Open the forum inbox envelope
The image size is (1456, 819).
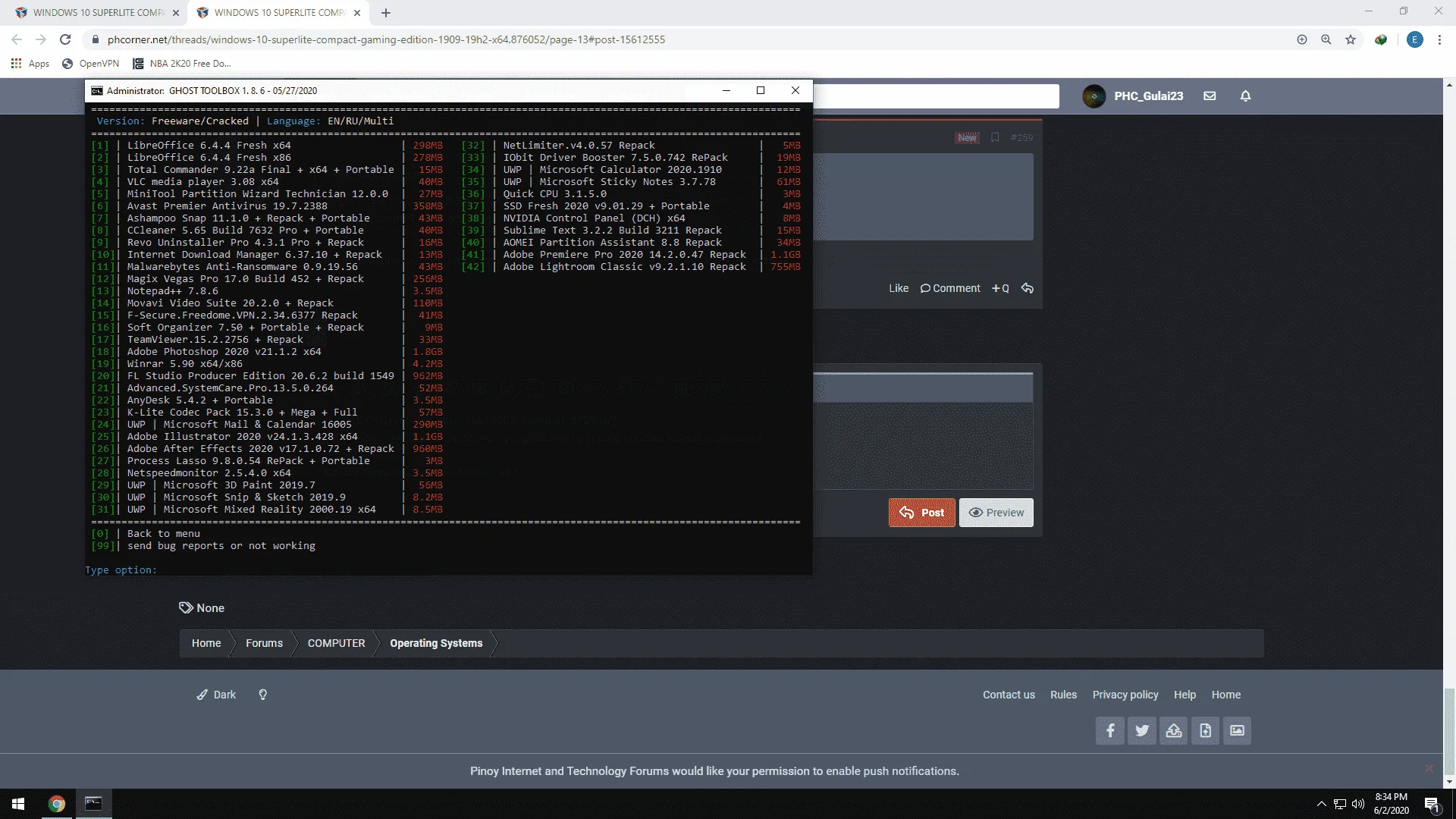[1210, 96]
